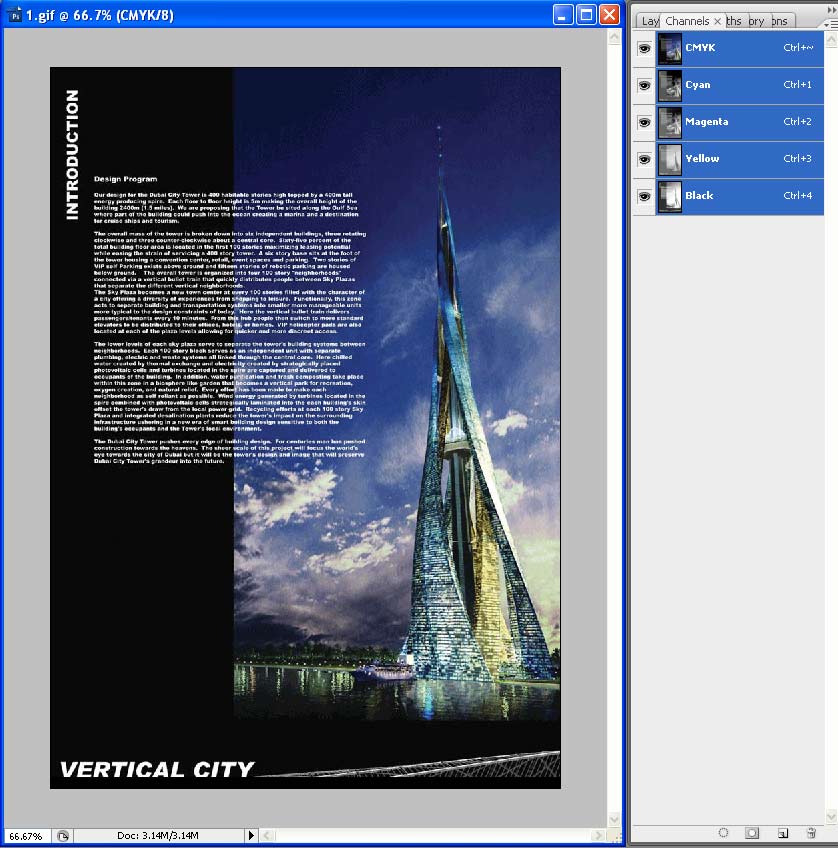Hide the Yellow channel eye icon
838x848 pixels.
(644, 159)
